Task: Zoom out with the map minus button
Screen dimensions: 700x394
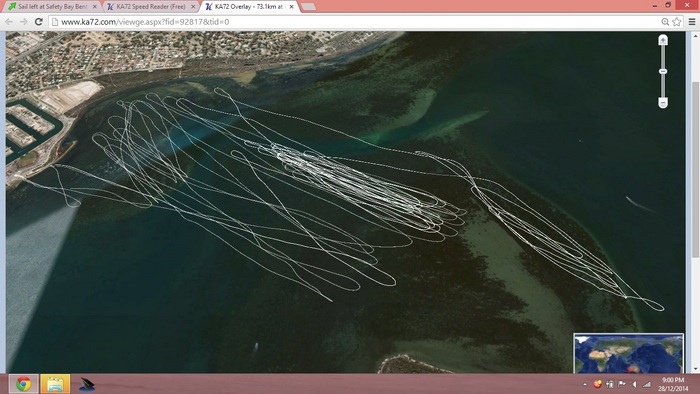Action: (663, 103)
